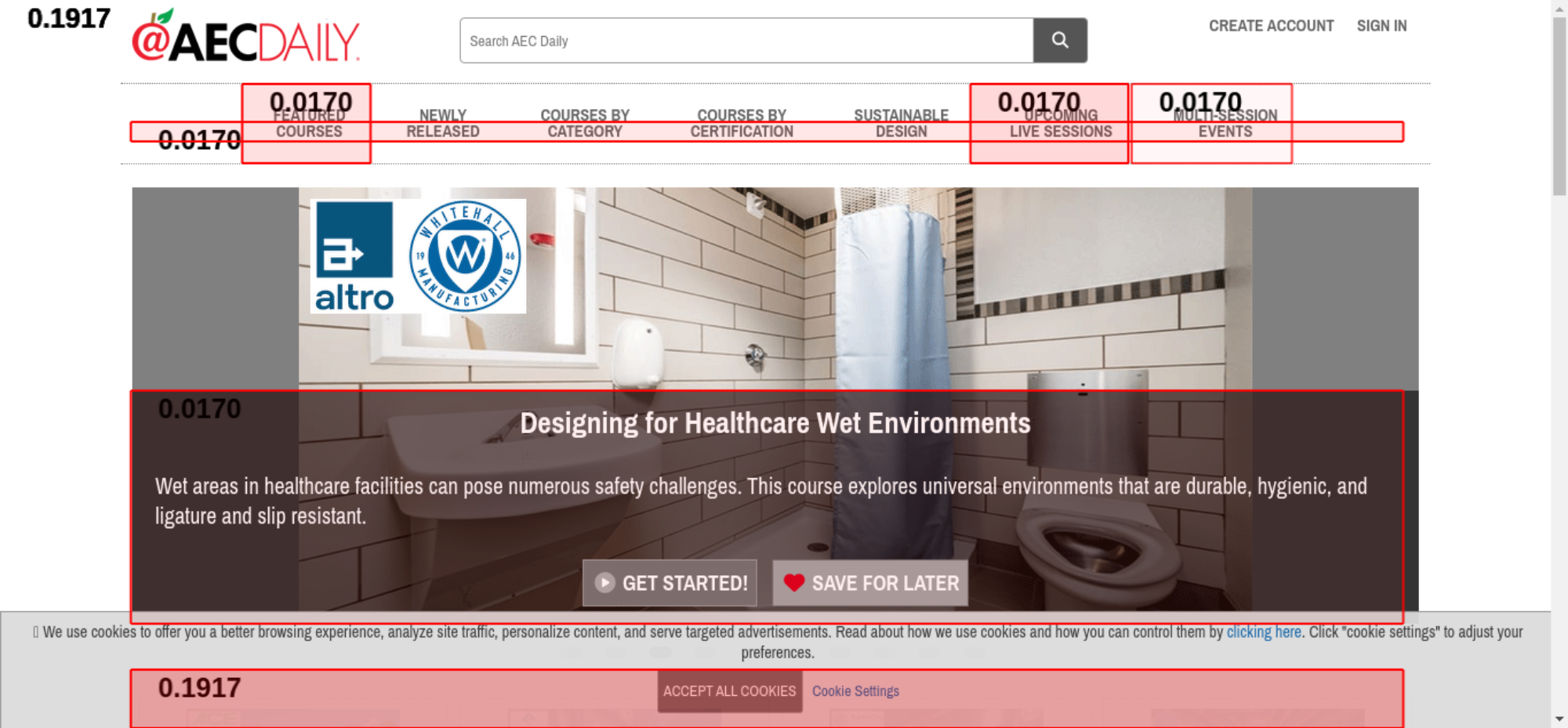
Task: Accept all cookies
Action: point(729,691)
